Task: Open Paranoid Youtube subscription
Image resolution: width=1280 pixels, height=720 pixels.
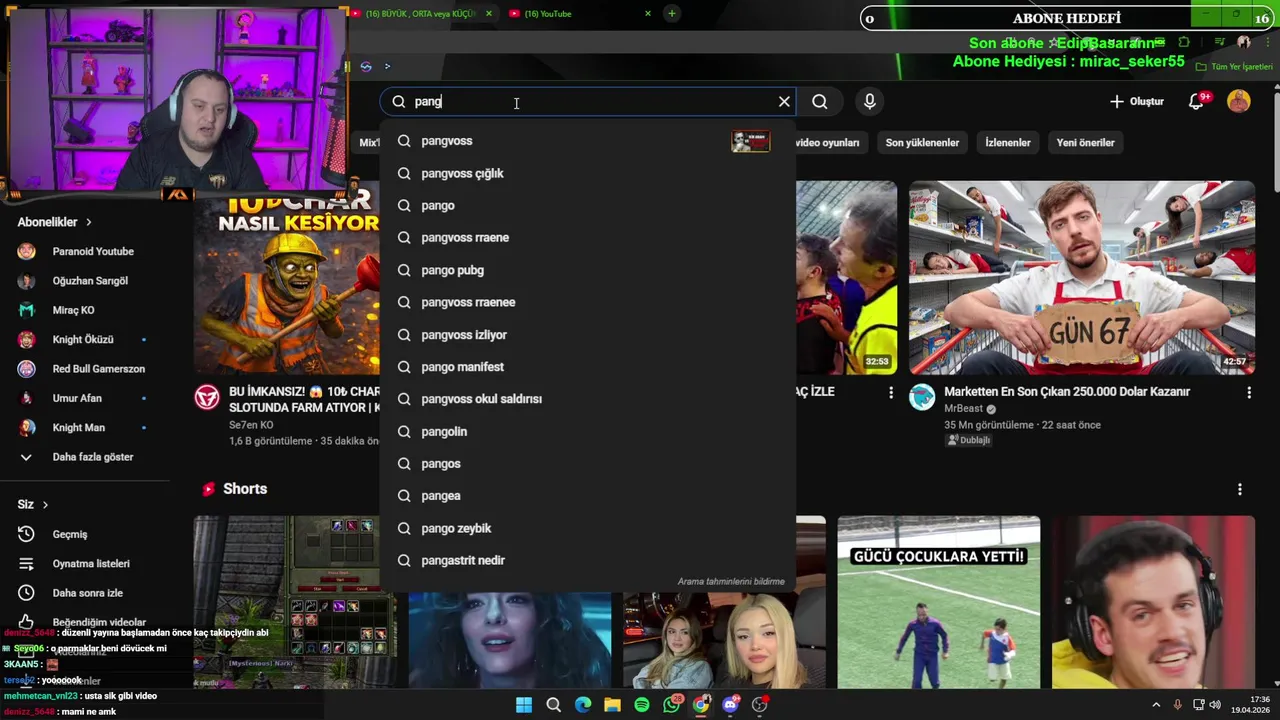Action: pyautogui.click(x=93, y=251)
